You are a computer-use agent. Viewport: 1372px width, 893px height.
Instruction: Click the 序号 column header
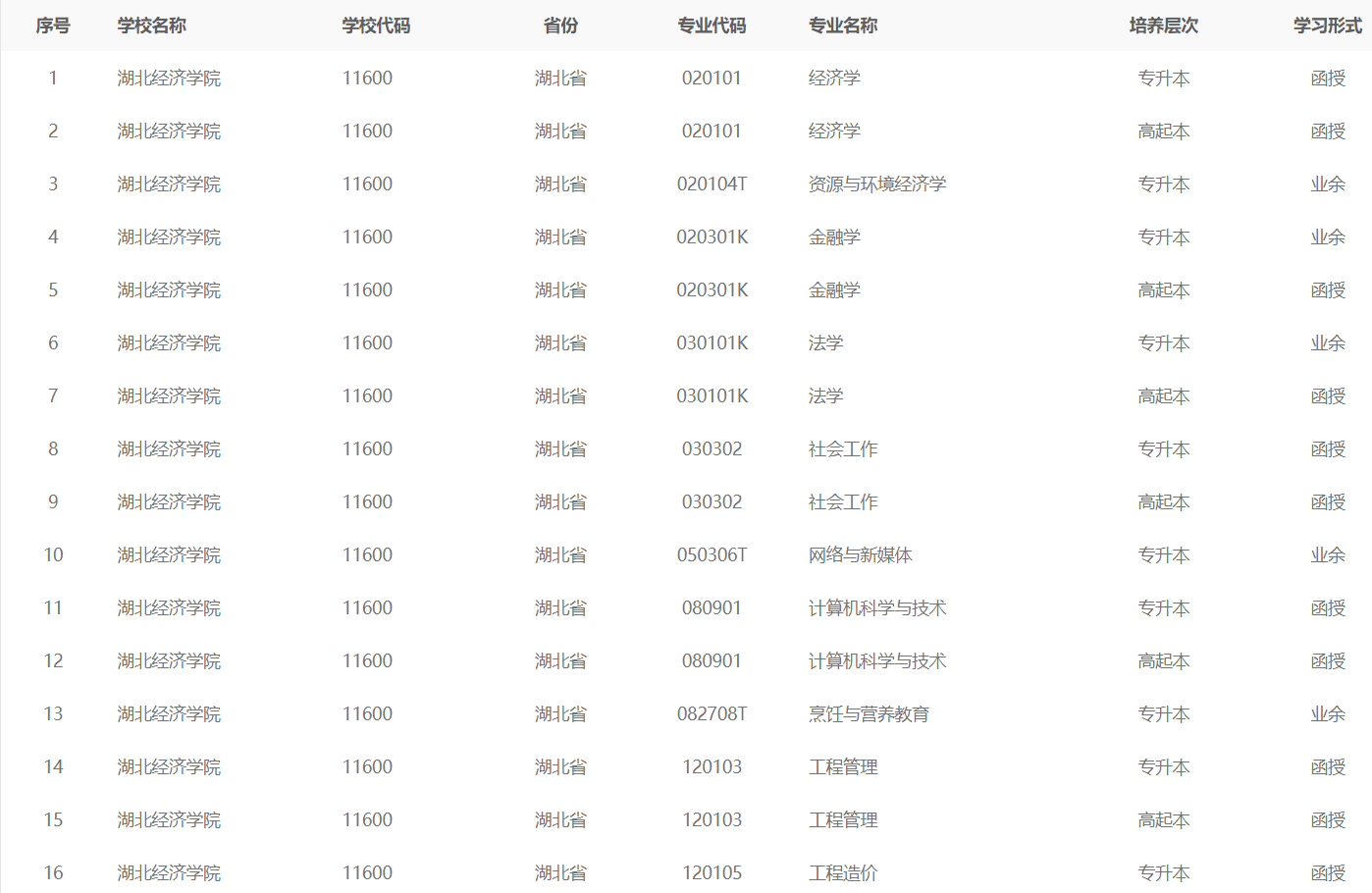pos(53,26)
